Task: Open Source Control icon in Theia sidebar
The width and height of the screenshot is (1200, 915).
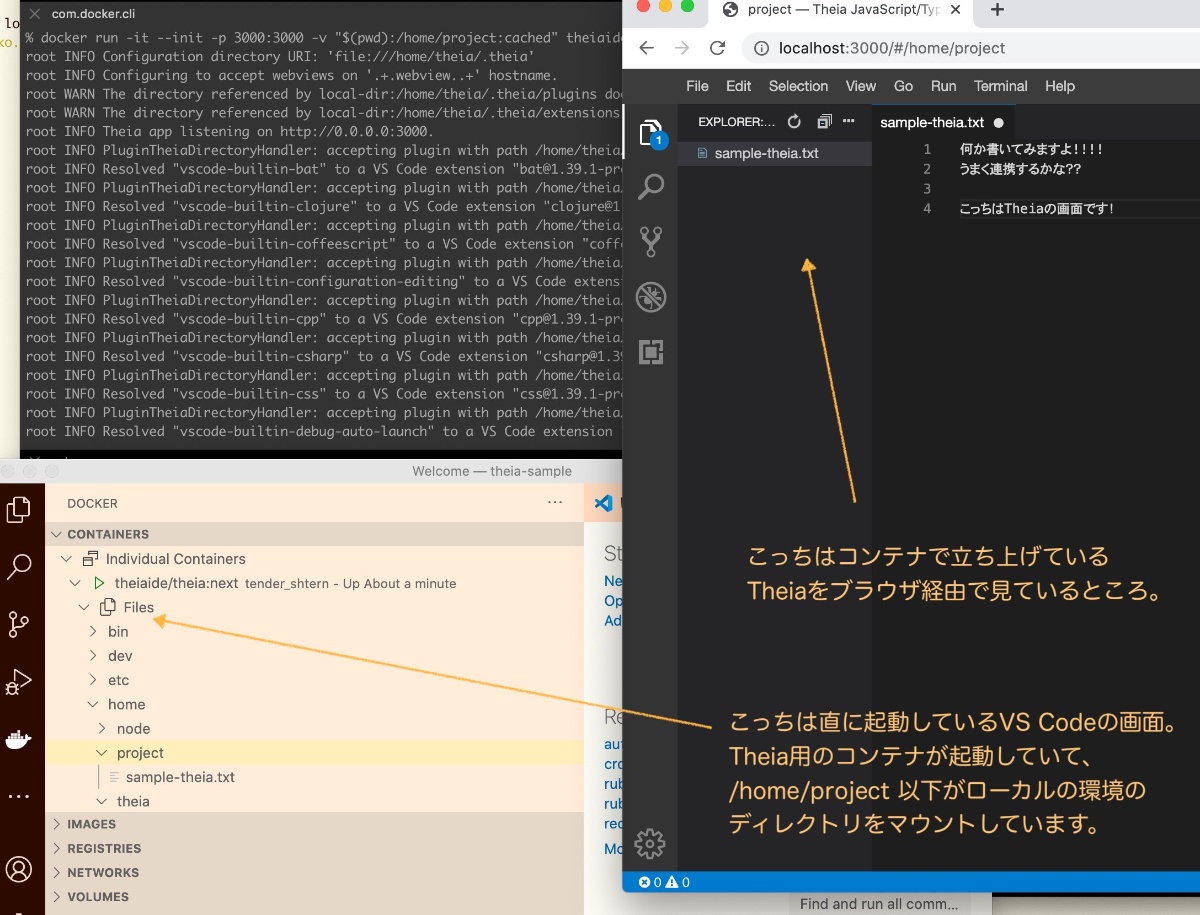Action: click(x=651, y=241)
